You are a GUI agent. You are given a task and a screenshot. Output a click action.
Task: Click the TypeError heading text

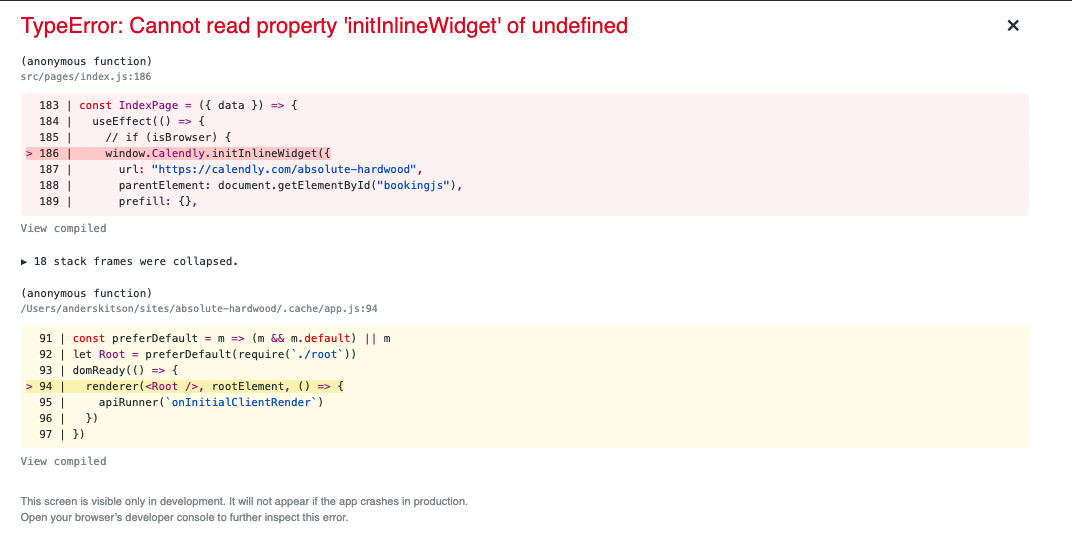(x=324, y=26)
